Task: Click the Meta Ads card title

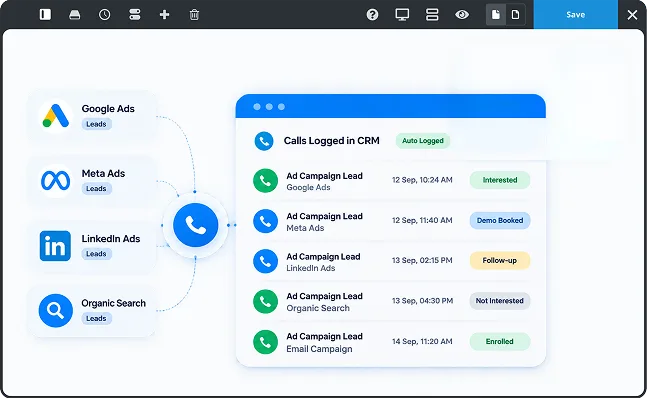Action: click(103, 173)
